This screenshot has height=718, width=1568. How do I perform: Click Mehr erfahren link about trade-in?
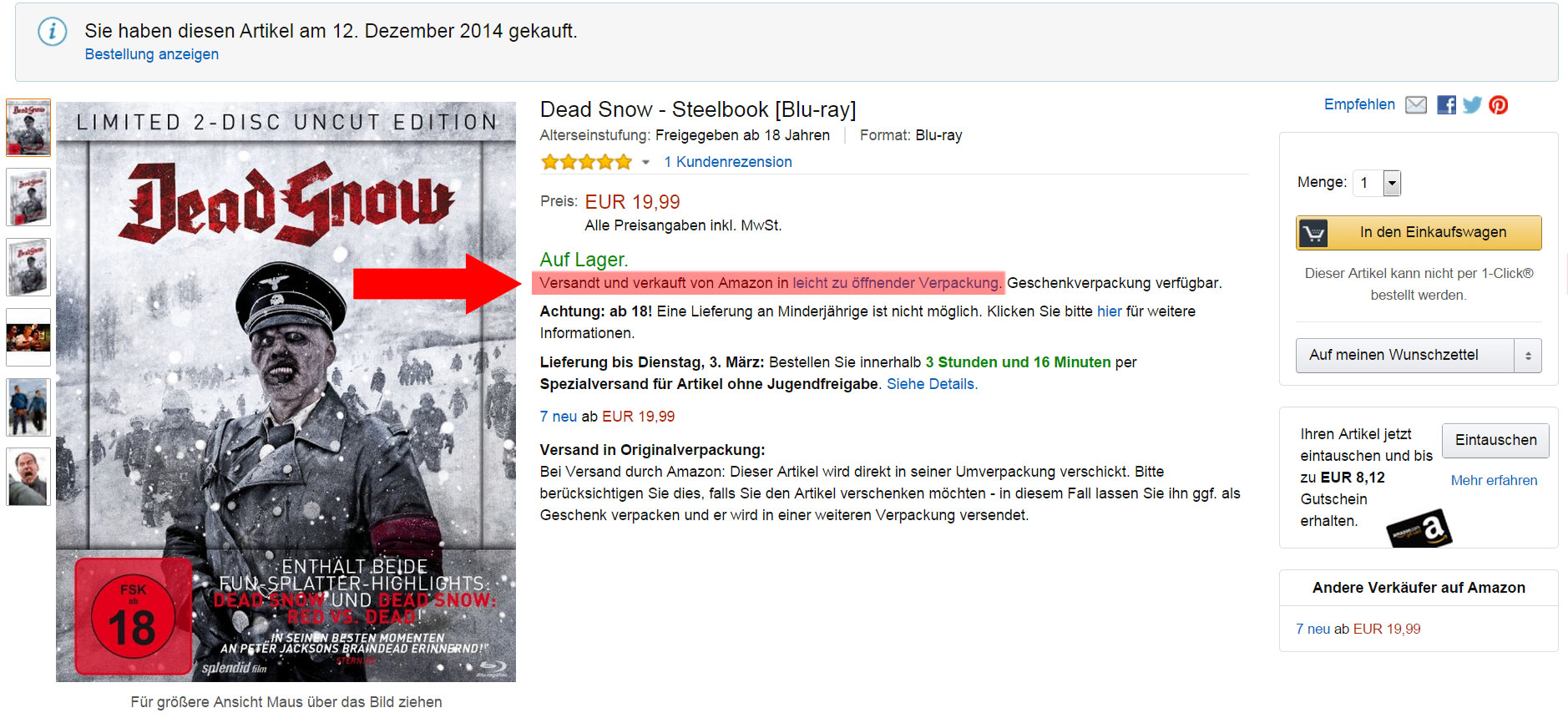click(x=1494, y=480)
